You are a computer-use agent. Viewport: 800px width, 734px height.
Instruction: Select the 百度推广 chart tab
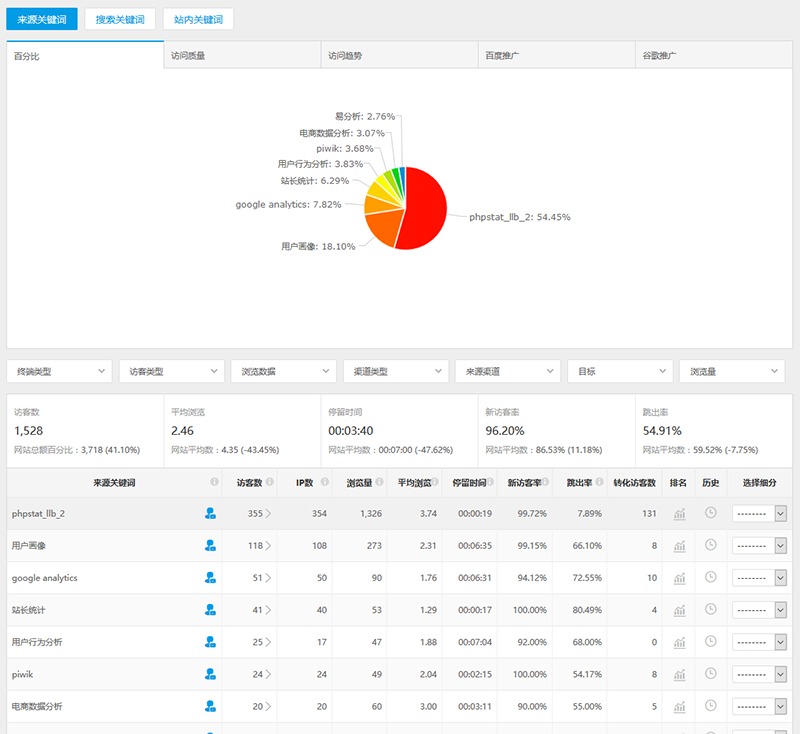pyautogui.click(x=557, y=55)
